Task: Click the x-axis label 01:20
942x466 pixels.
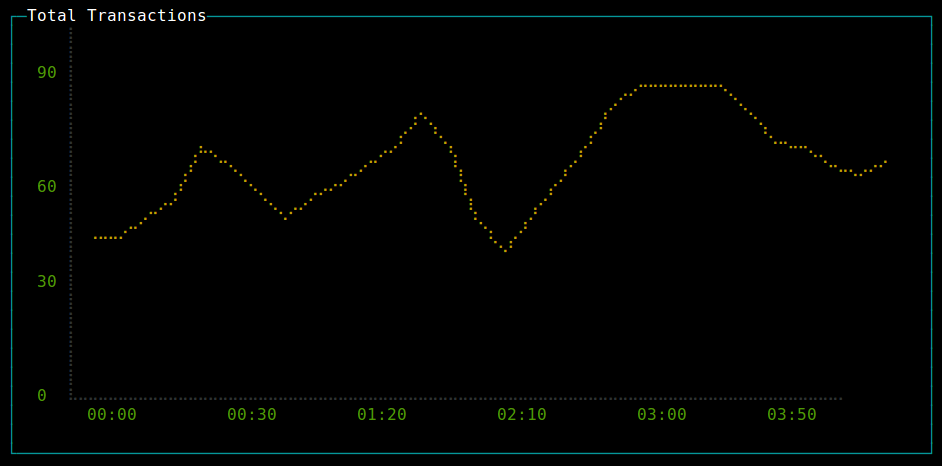Action: (x=381, y=414)
